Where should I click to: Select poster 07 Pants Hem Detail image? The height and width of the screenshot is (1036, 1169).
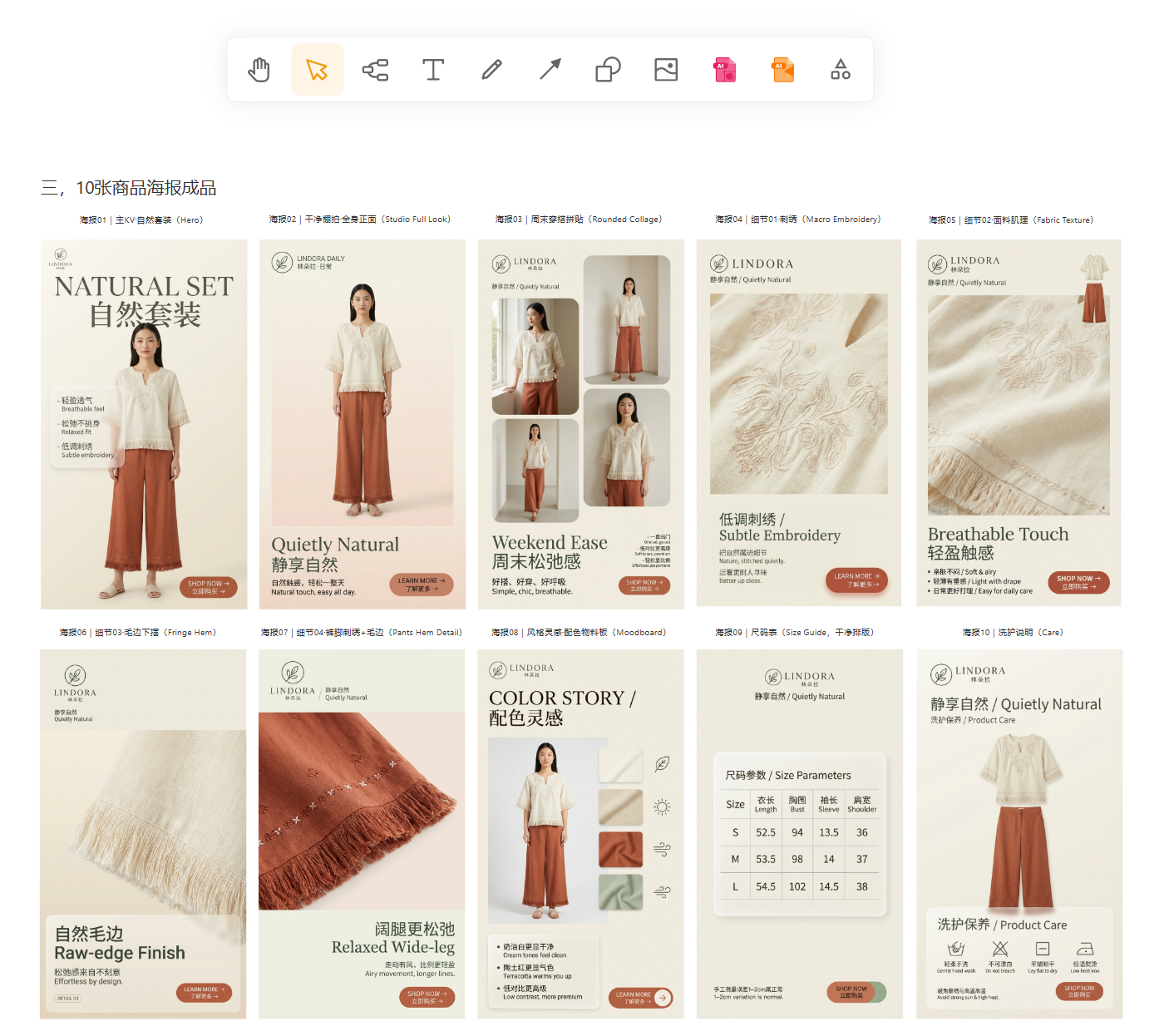tap(362, 834)
